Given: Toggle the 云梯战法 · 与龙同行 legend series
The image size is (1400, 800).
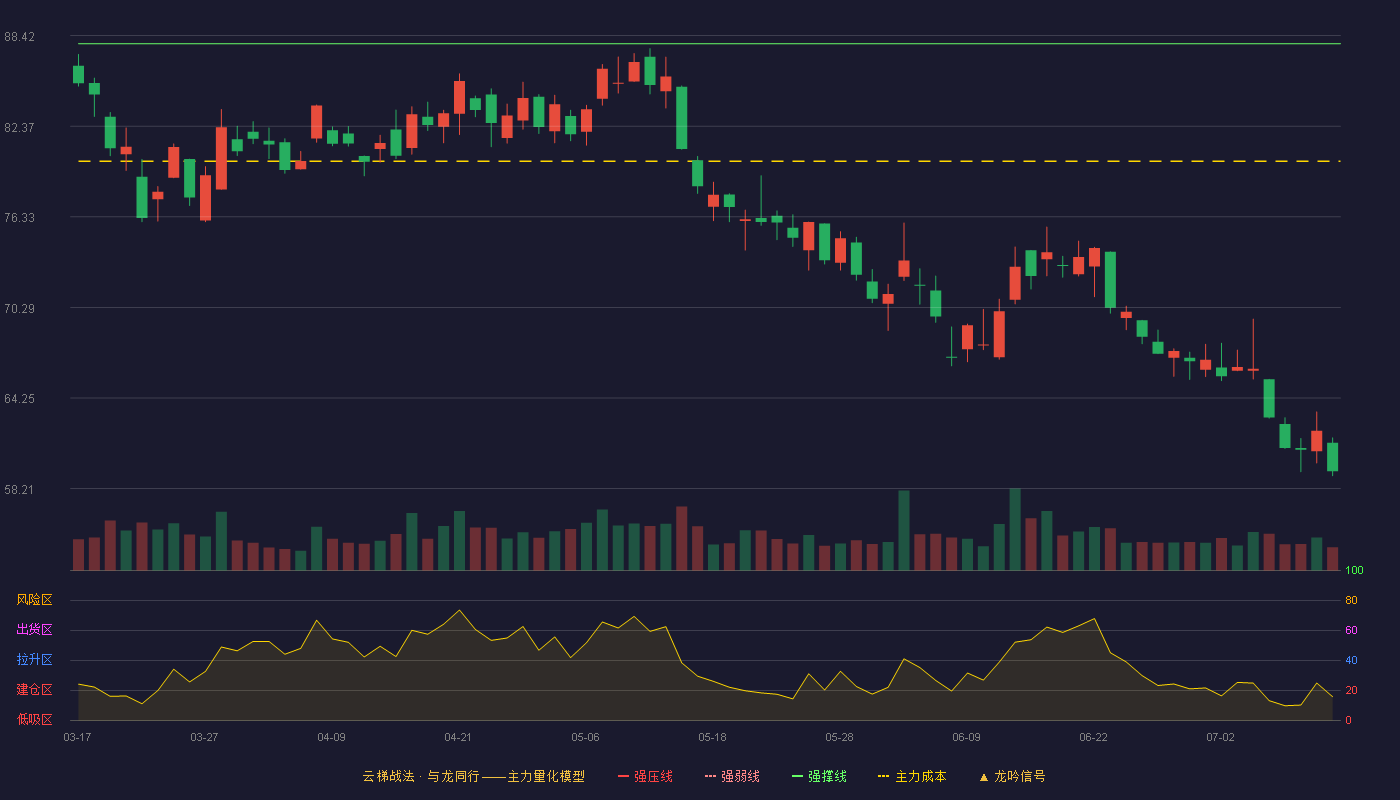Looking at the screenshot, I should tap(473, 776).
